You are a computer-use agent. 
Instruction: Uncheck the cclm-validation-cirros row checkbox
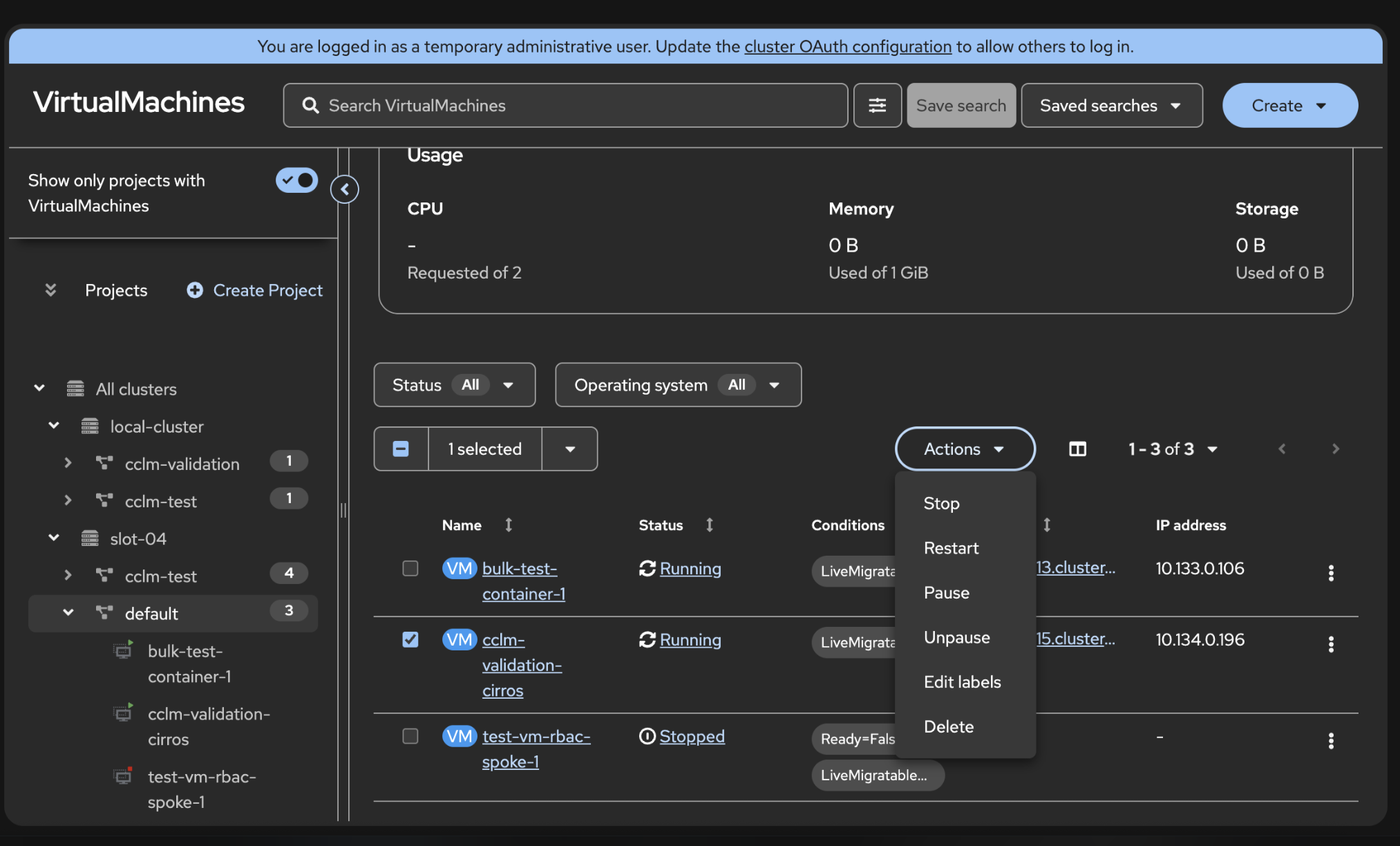pyautogui.click(x=410, y=639)
